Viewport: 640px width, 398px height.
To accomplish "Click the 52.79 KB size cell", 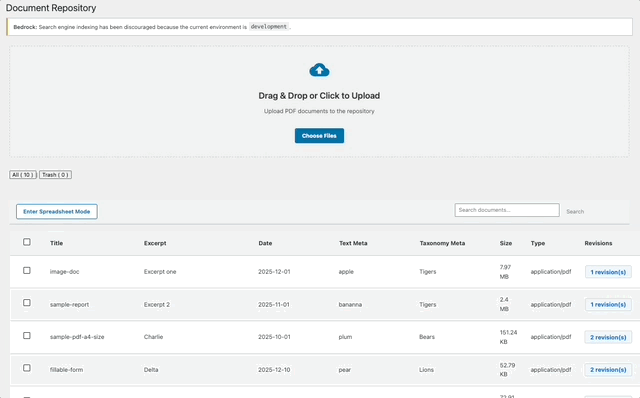I will click(x=507, y=370).
